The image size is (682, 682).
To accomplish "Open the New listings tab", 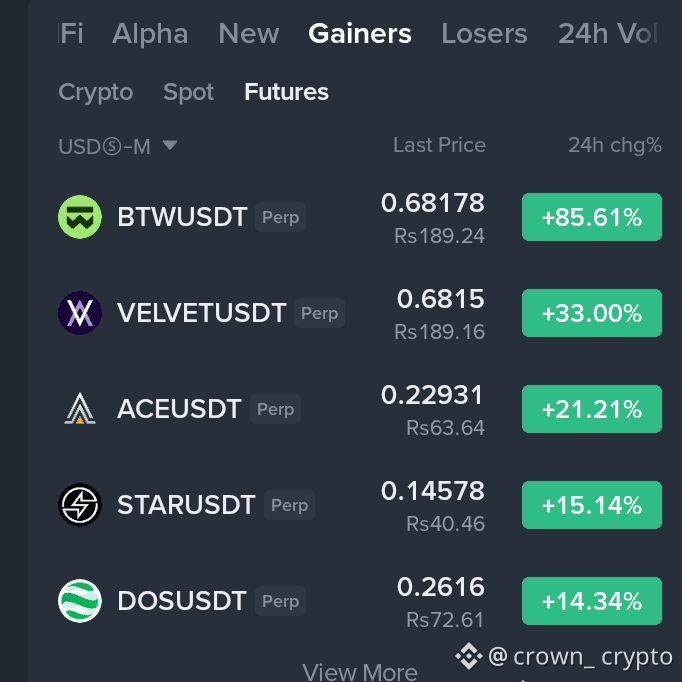I will [249, 33].
